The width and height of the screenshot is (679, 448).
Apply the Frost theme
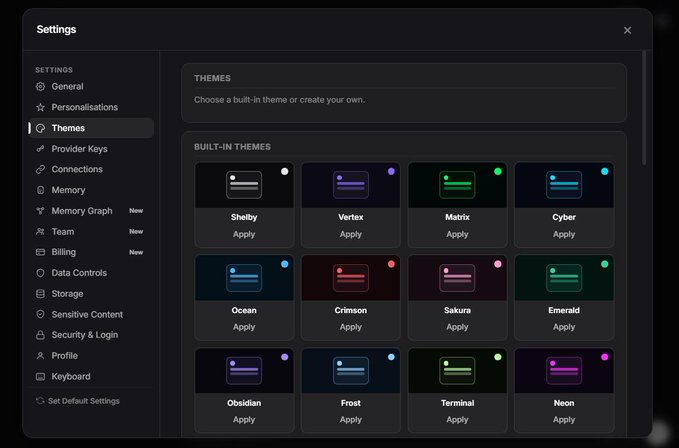pos(351,419)
